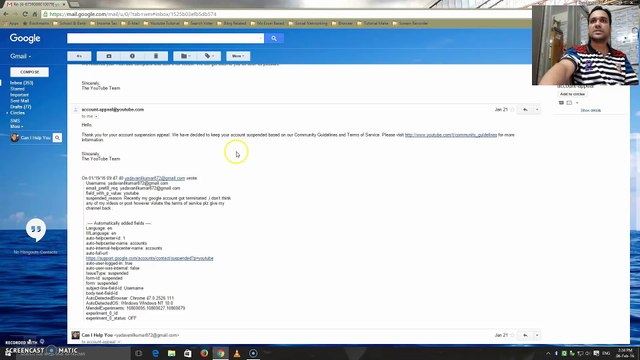
Task: Click the Back to Inbox arrow button
Action: (x=79, y=56)
